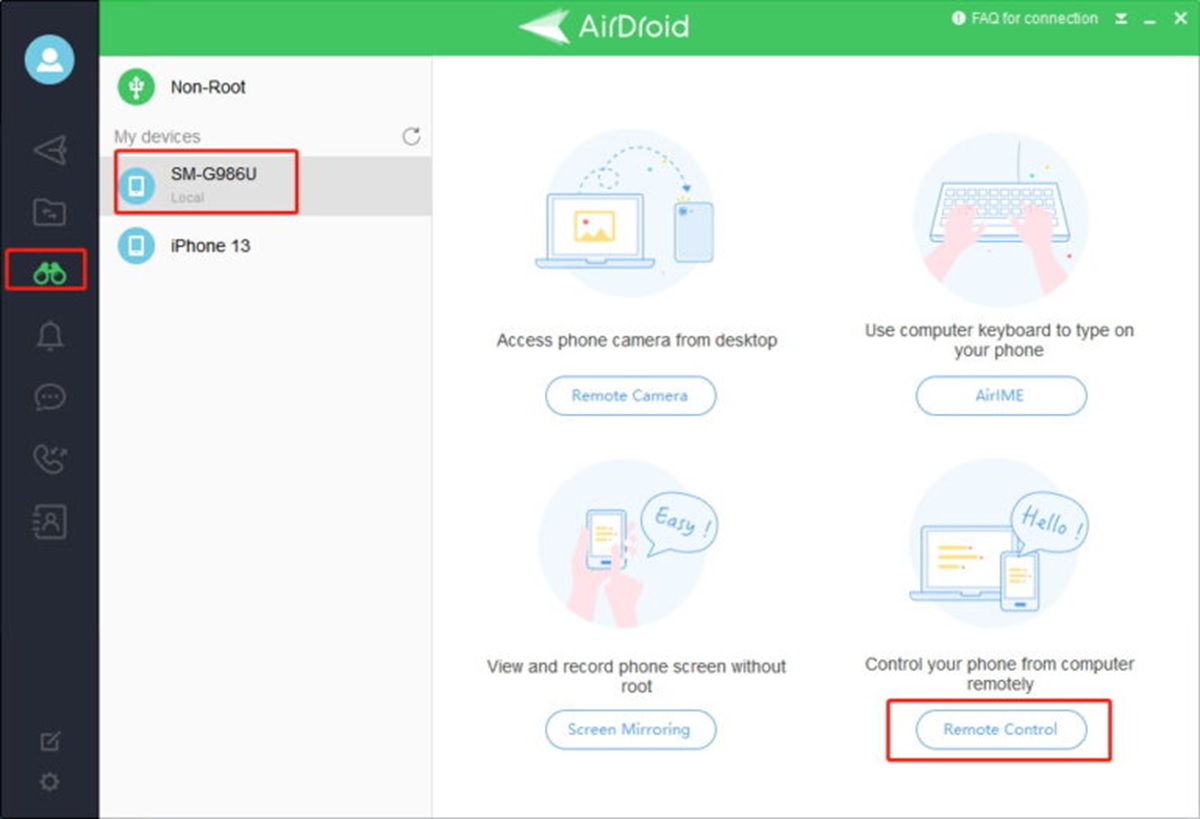Click the collapse-to-tray arrow in title bar
This screenshot has height=819, width=1200.
(x=1122, y=19)
